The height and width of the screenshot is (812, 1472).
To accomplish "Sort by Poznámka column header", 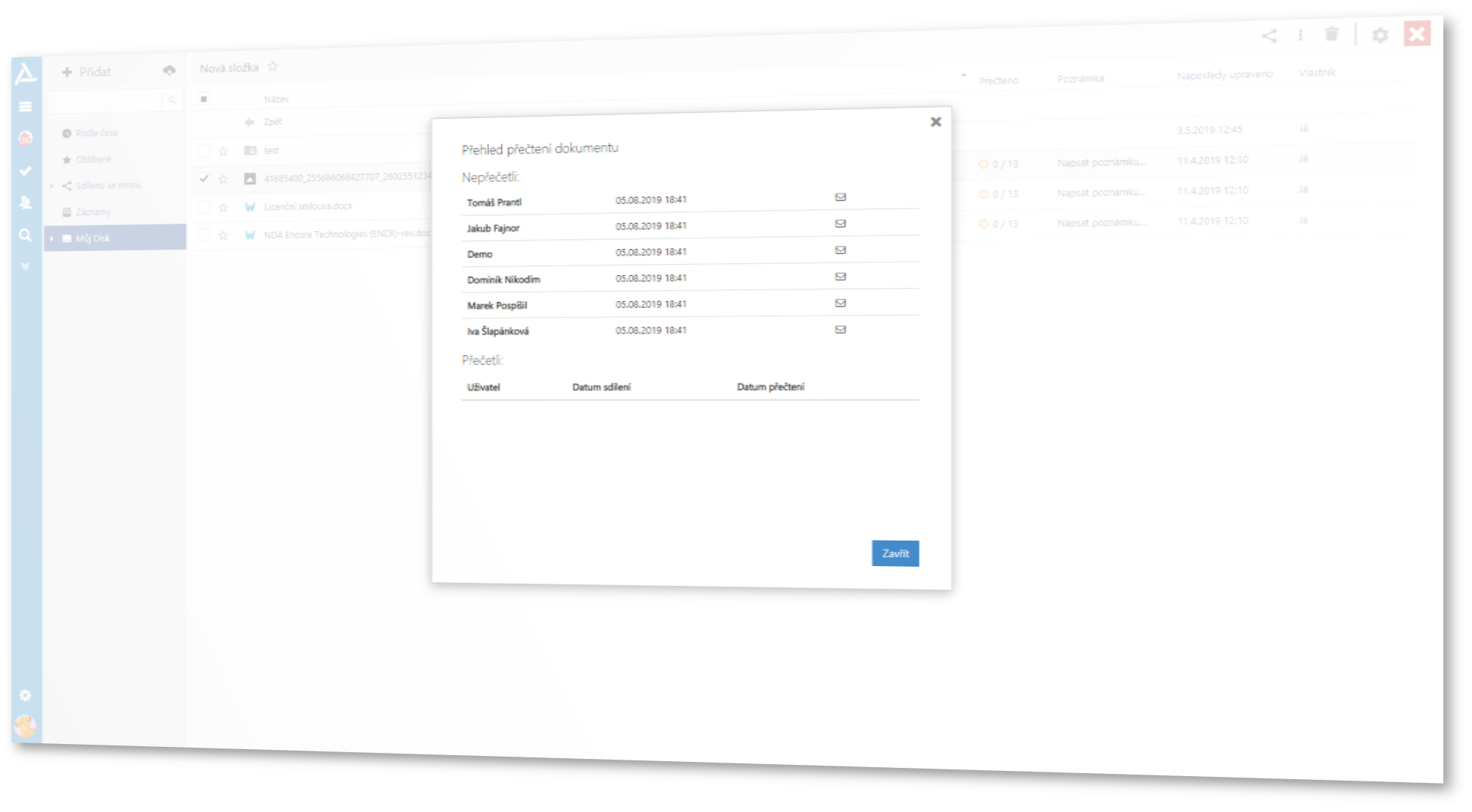I will tap(1081, 79).
